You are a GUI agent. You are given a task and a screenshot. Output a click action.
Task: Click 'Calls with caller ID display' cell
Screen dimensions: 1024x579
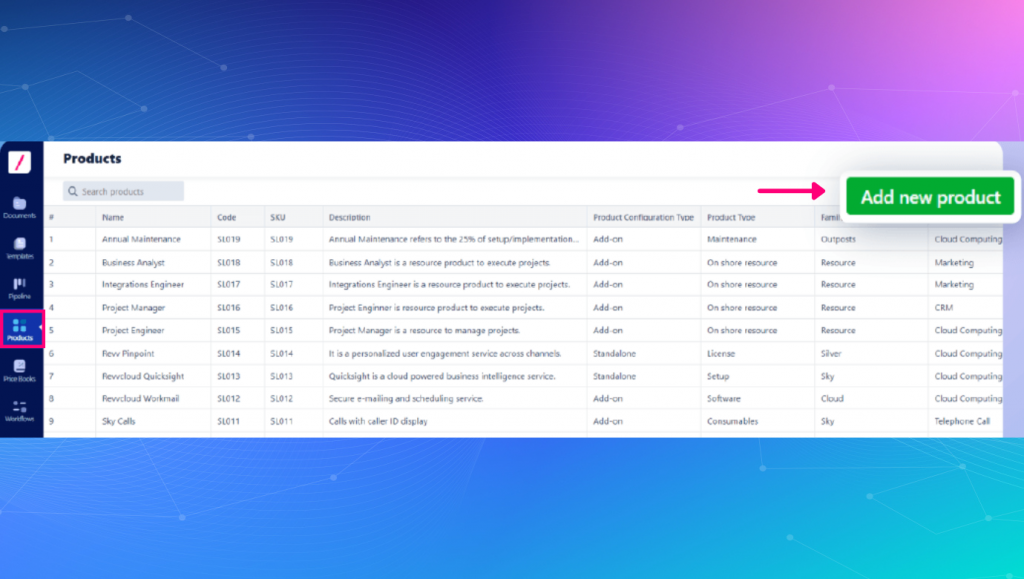point(378,421)
